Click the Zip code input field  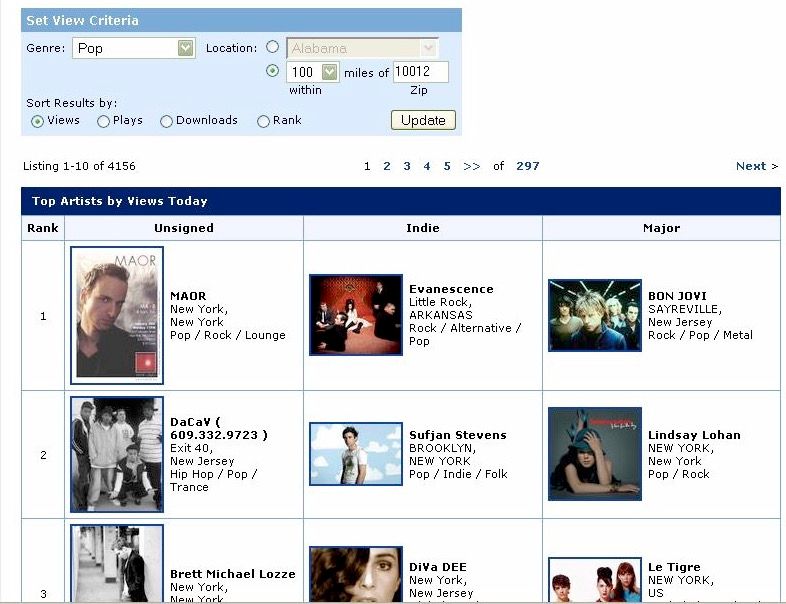(x=420, y=72)
